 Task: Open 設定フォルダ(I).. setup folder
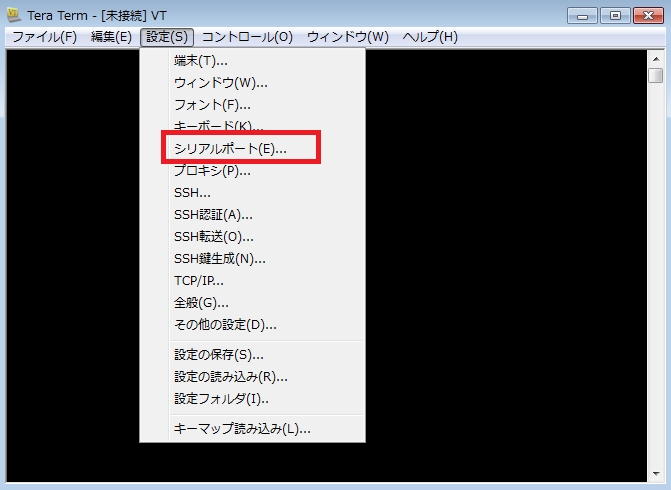click(252, 399)
